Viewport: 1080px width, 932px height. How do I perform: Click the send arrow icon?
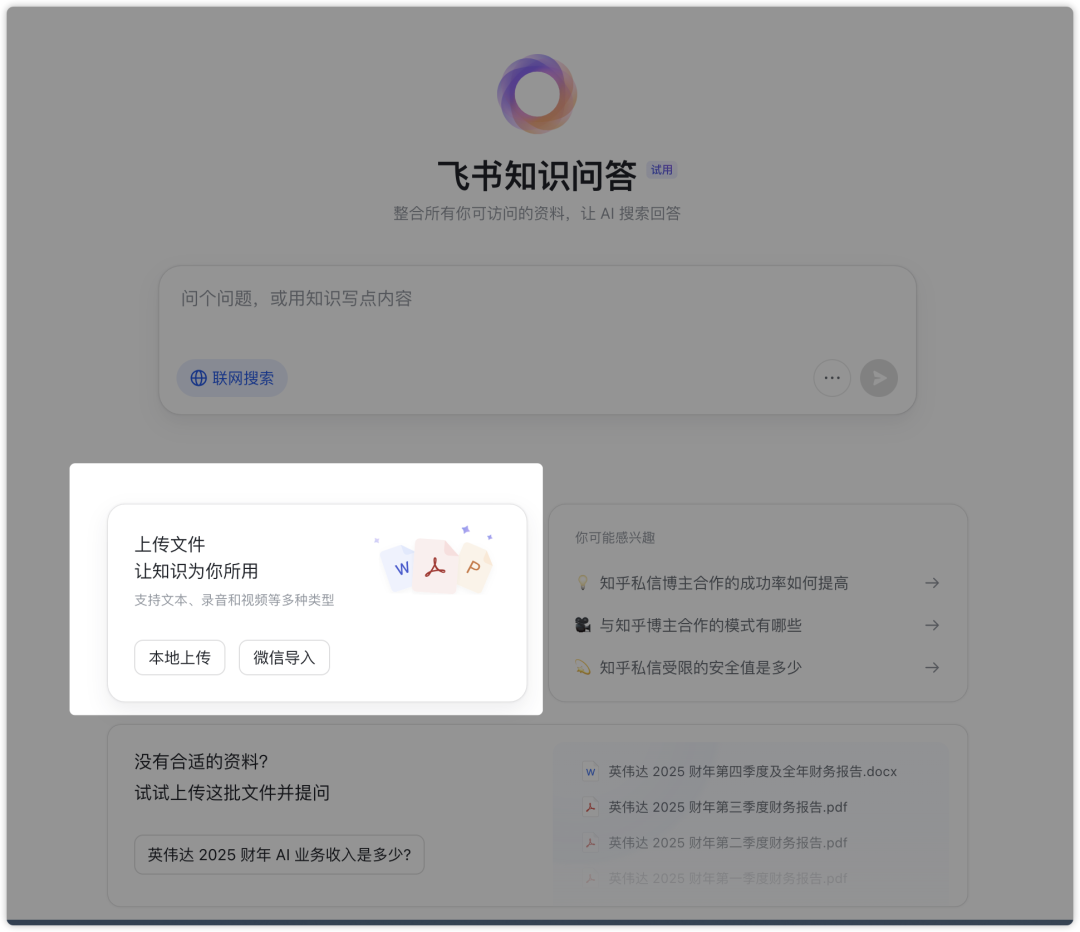point(878,378)
